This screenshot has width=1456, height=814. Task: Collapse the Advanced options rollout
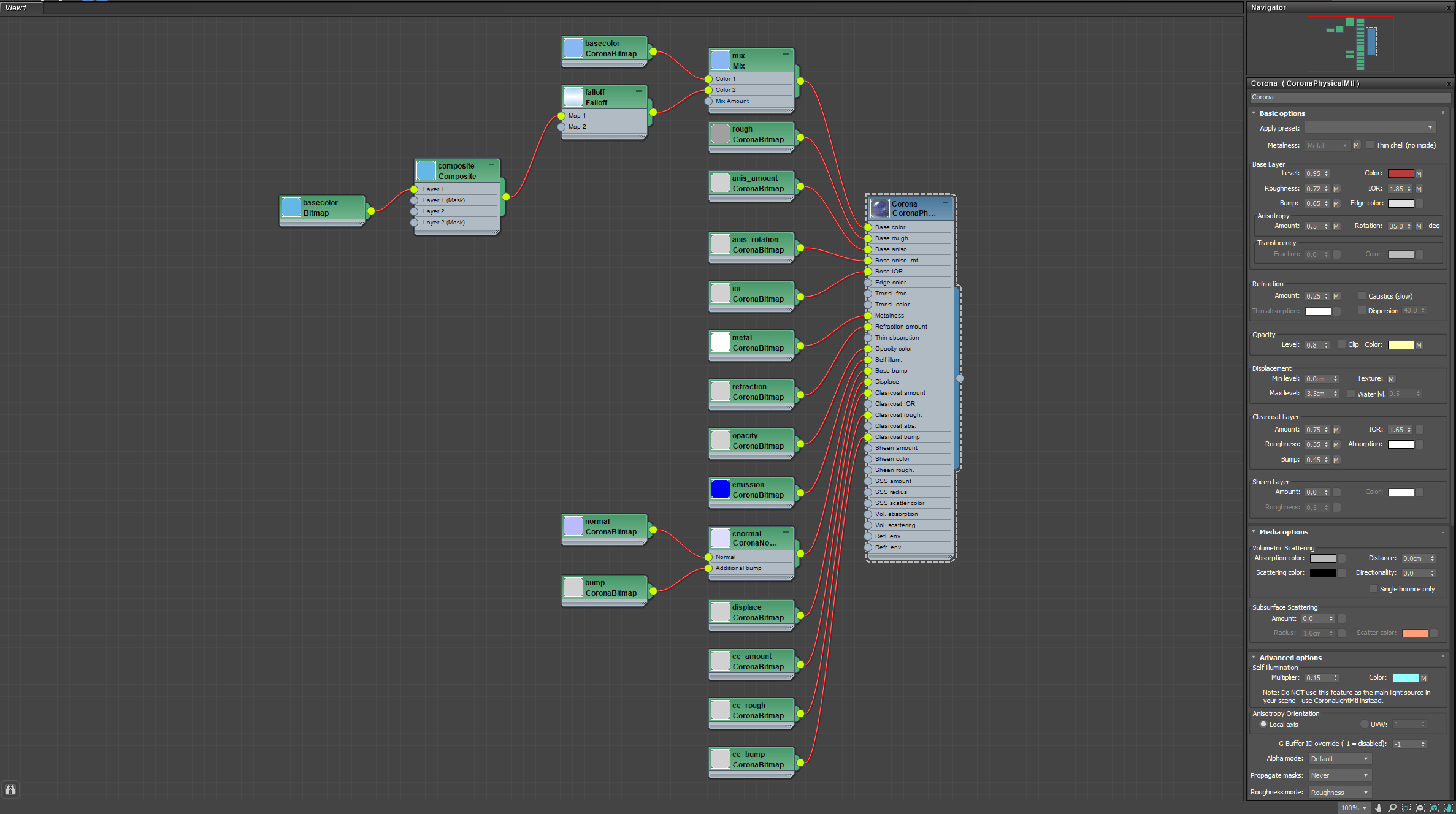point(1290,658)
